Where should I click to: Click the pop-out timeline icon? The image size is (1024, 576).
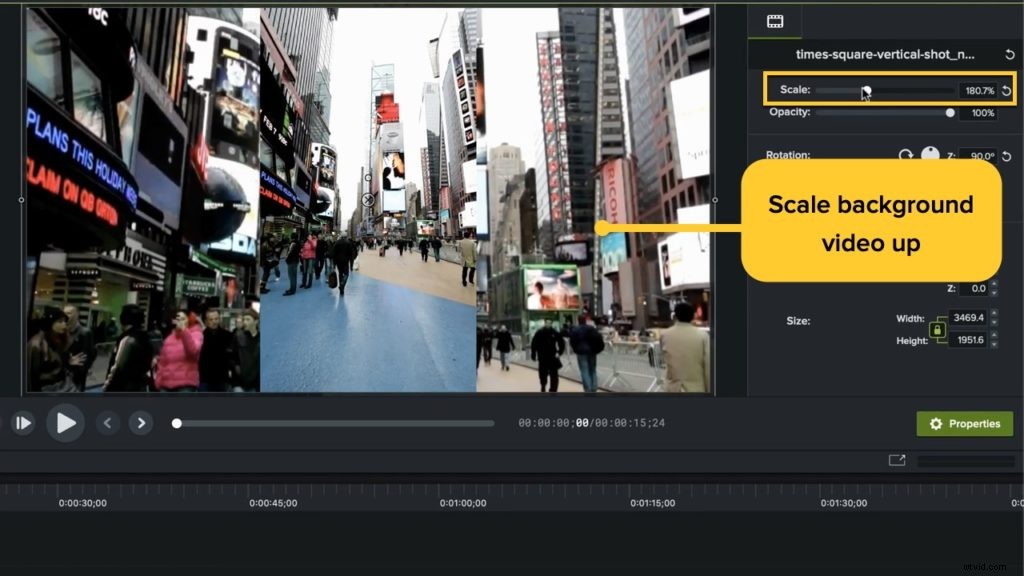(897, 460)
